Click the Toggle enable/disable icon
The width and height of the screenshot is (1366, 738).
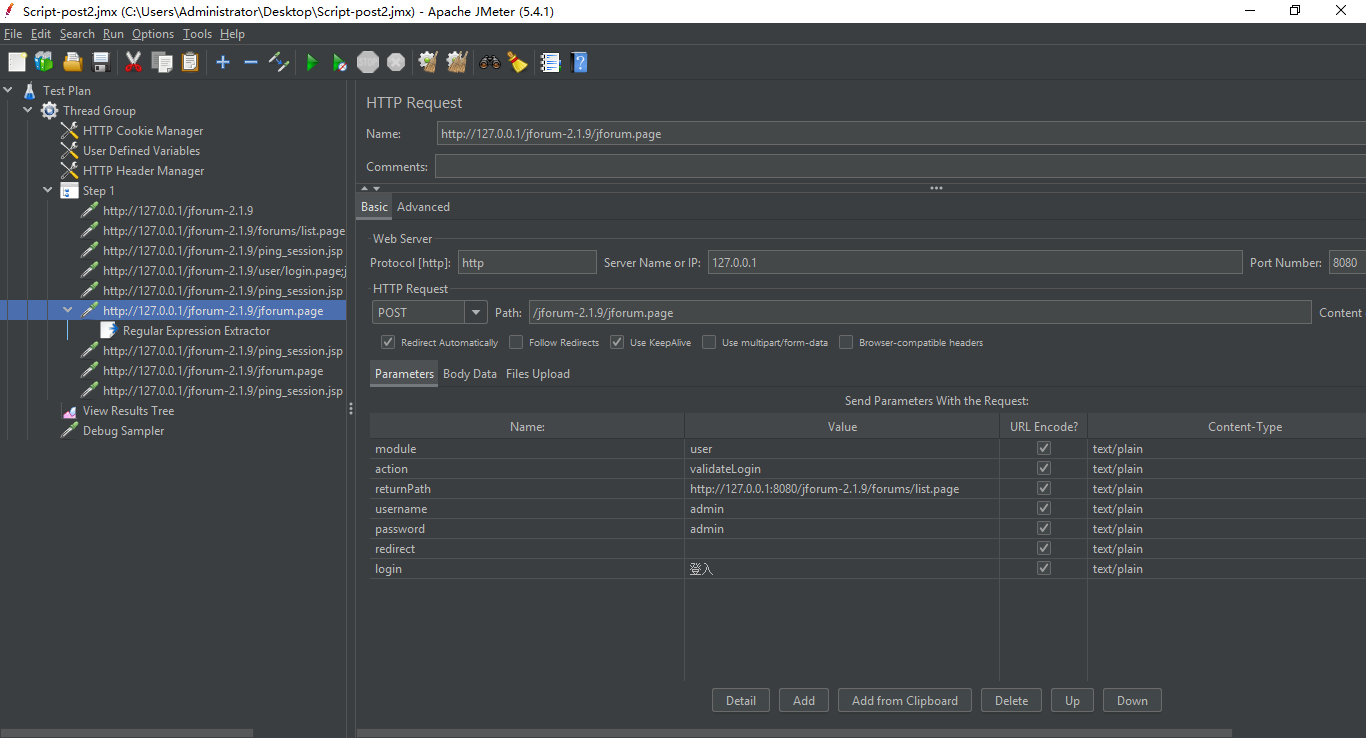(x=279, y=62)
